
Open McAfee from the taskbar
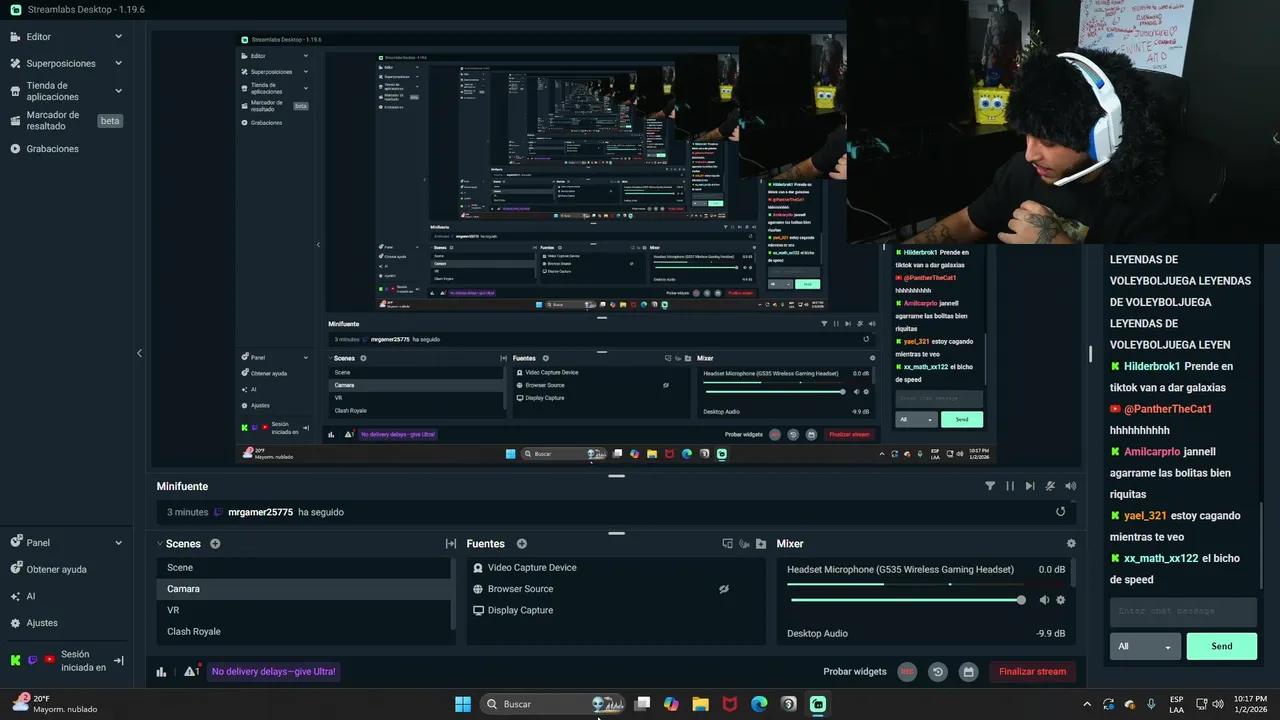[730, 704]
